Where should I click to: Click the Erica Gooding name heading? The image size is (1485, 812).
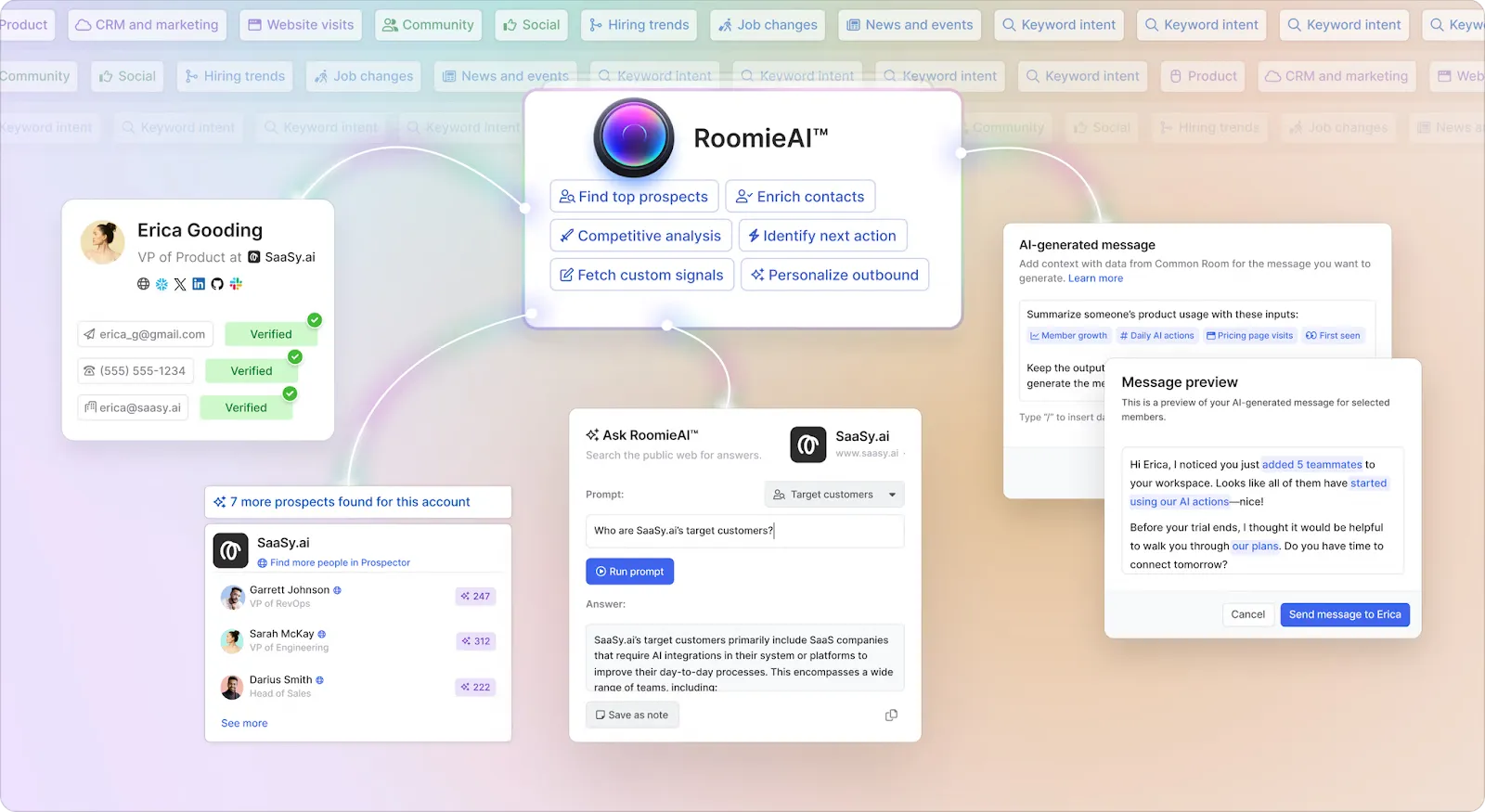click(200, 230)
